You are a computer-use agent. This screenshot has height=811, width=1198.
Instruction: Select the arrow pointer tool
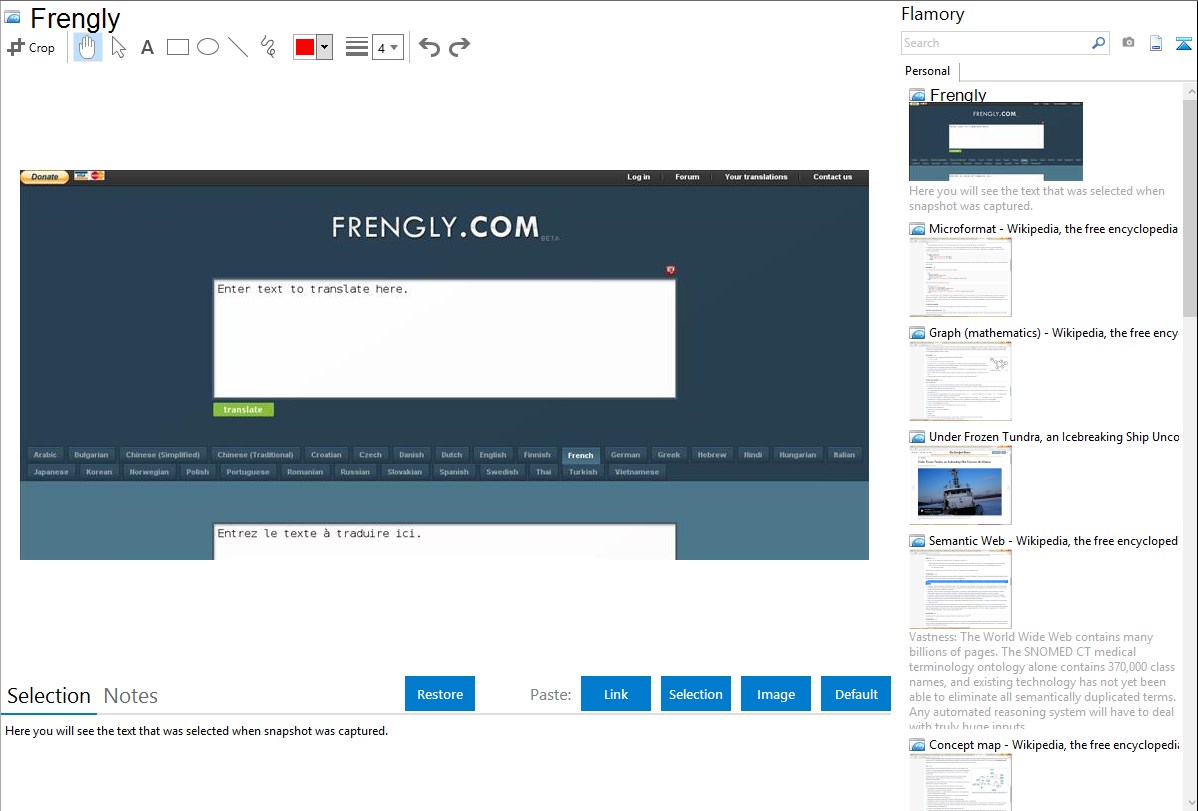pyautogui.click(x=118, y=47)
